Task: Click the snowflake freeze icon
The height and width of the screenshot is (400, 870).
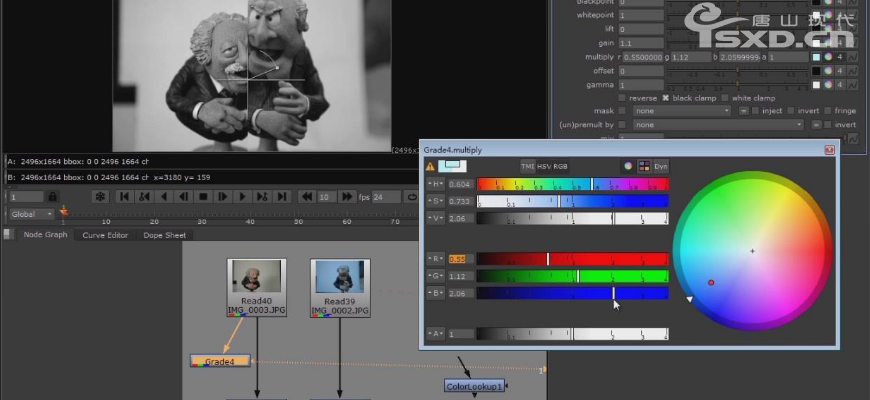Action: point(100,197)
